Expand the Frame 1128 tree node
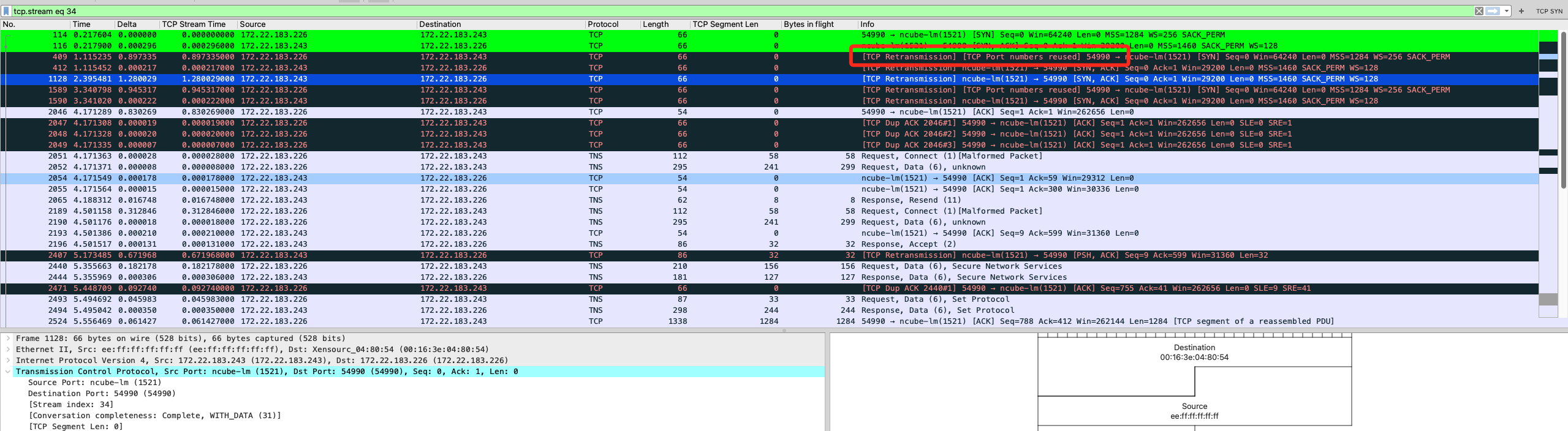 pos(7,339)
